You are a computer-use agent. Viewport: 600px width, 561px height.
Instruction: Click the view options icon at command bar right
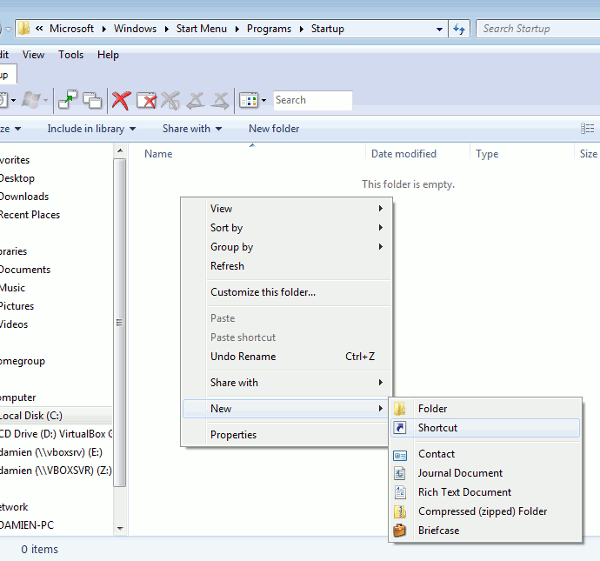tap(587, 129)
